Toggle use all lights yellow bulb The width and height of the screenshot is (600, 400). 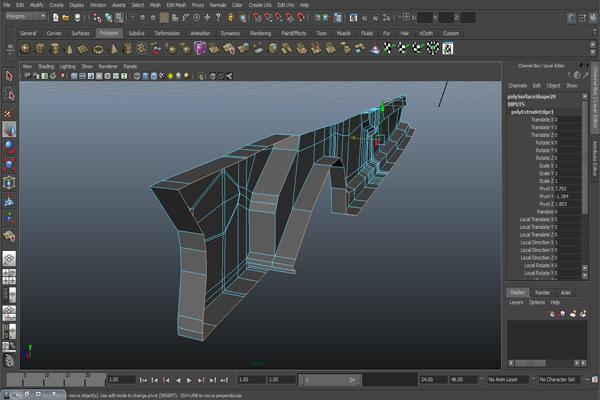click(x=170, y=76)
